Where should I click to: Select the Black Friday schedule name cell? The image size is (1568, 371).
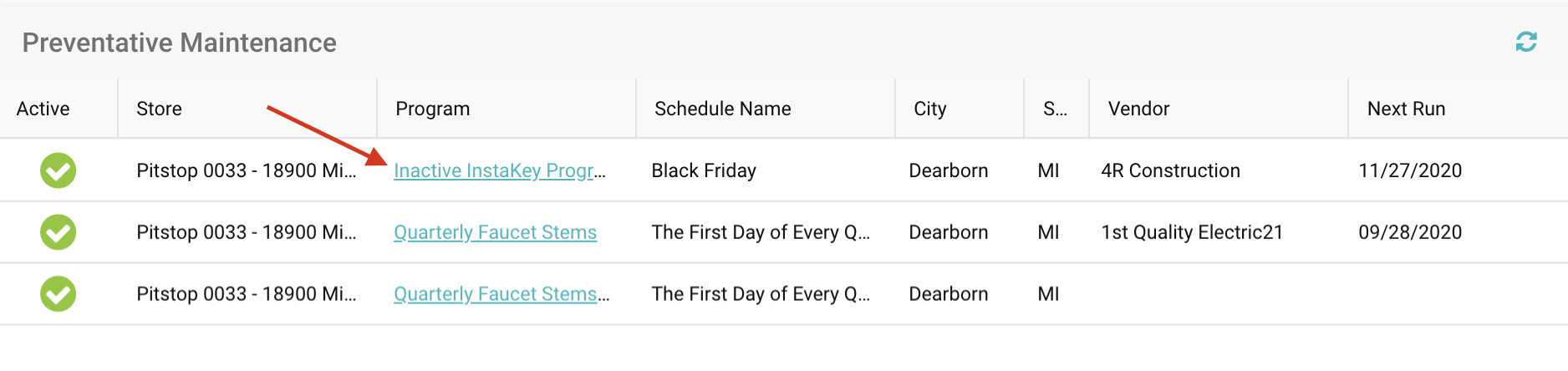tap(704, 170)
